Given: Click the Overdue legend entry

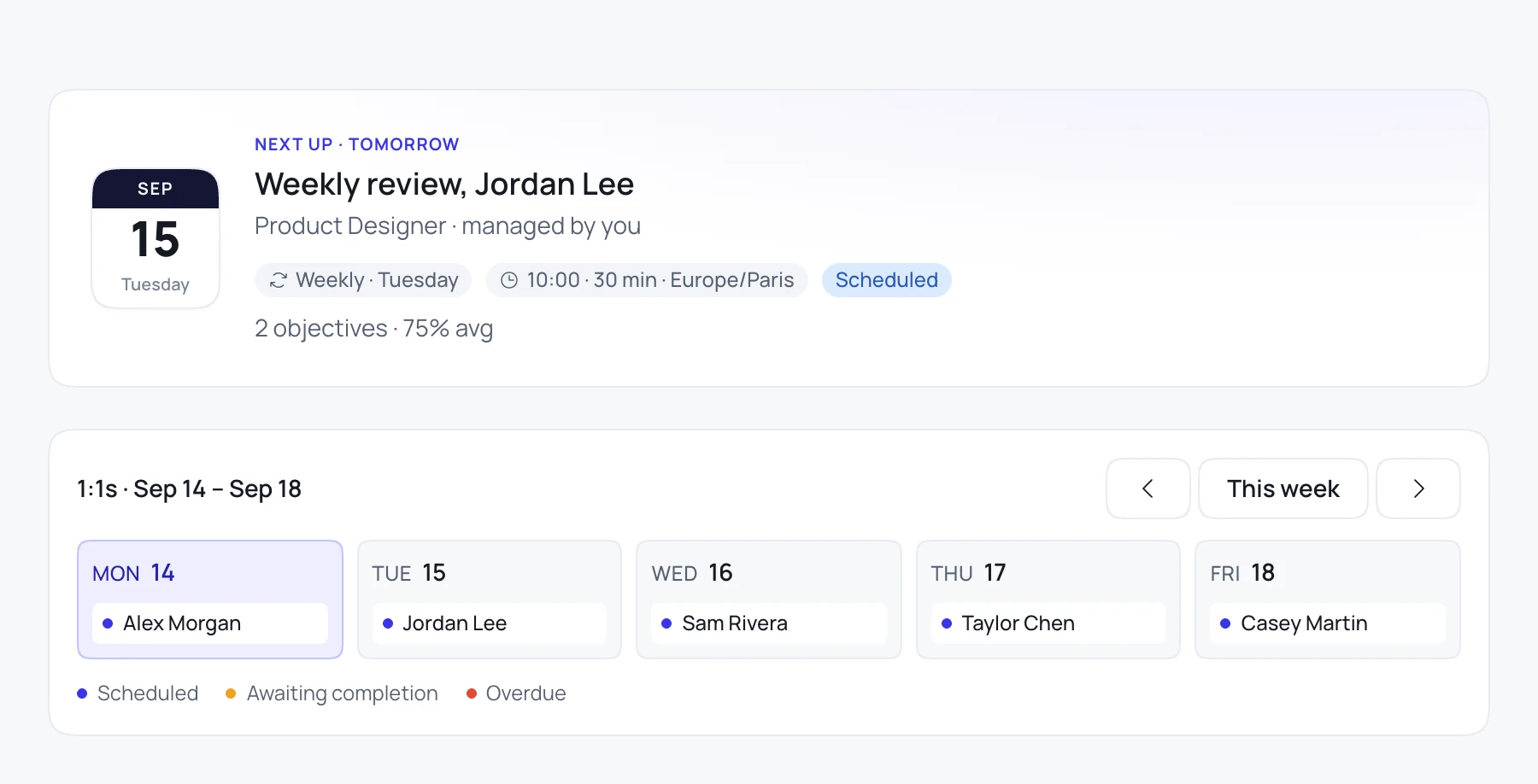Looking at the screenshot, I should [x=516, y=693].
